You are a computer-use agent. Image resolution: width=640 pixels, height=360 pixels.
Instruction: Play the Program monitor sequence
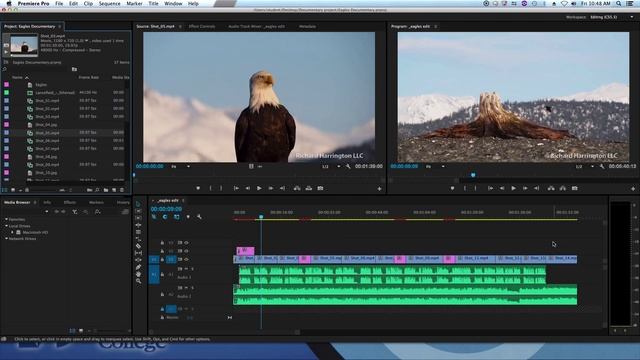[x=513, y=188]
